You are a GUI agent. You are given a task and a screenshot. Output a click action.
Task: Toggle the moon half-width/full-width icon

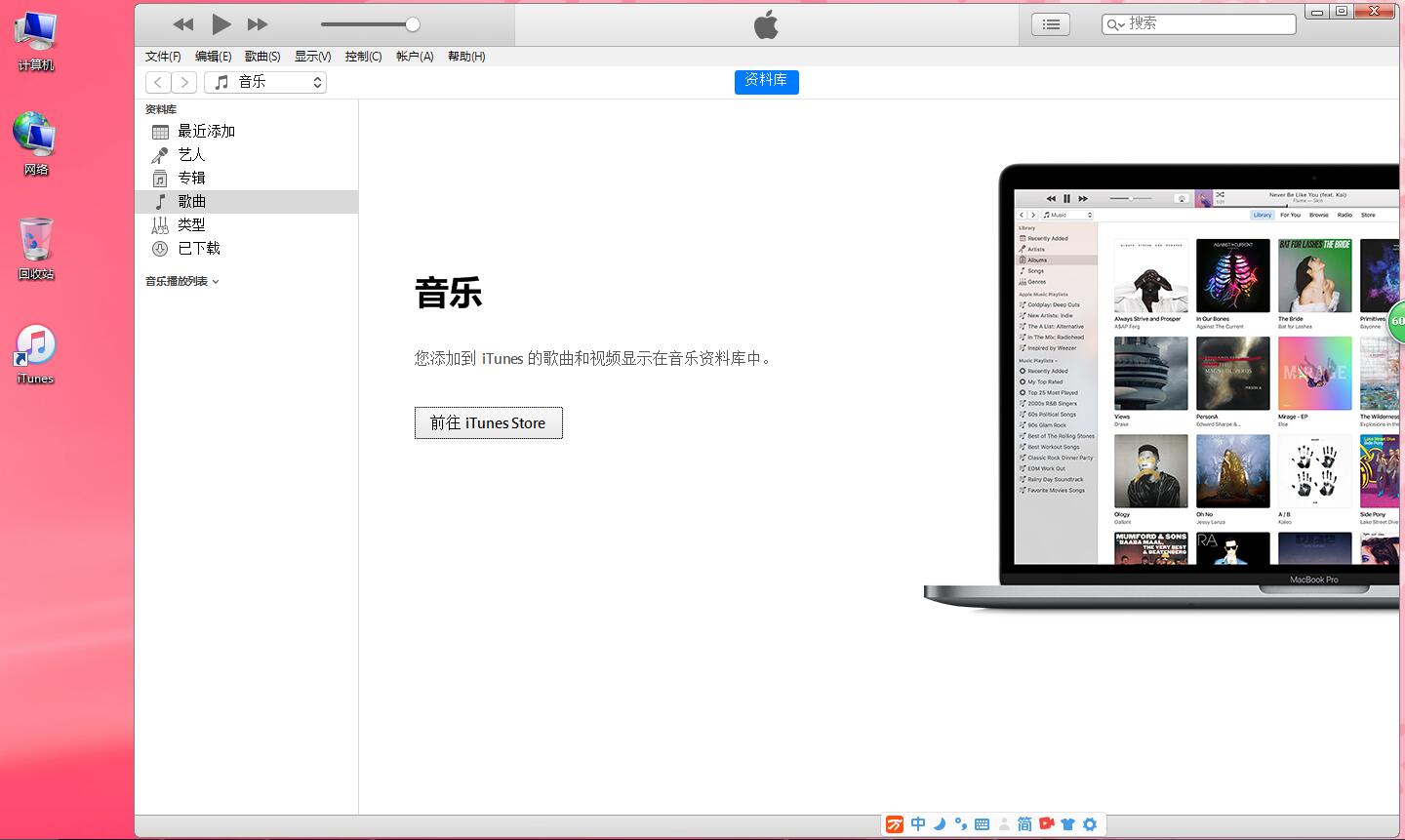940,824
